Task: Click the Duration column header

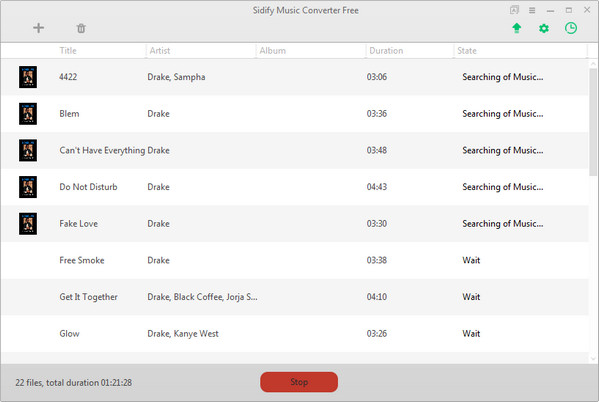Action: pyautogui.click(x=386, y=50)
